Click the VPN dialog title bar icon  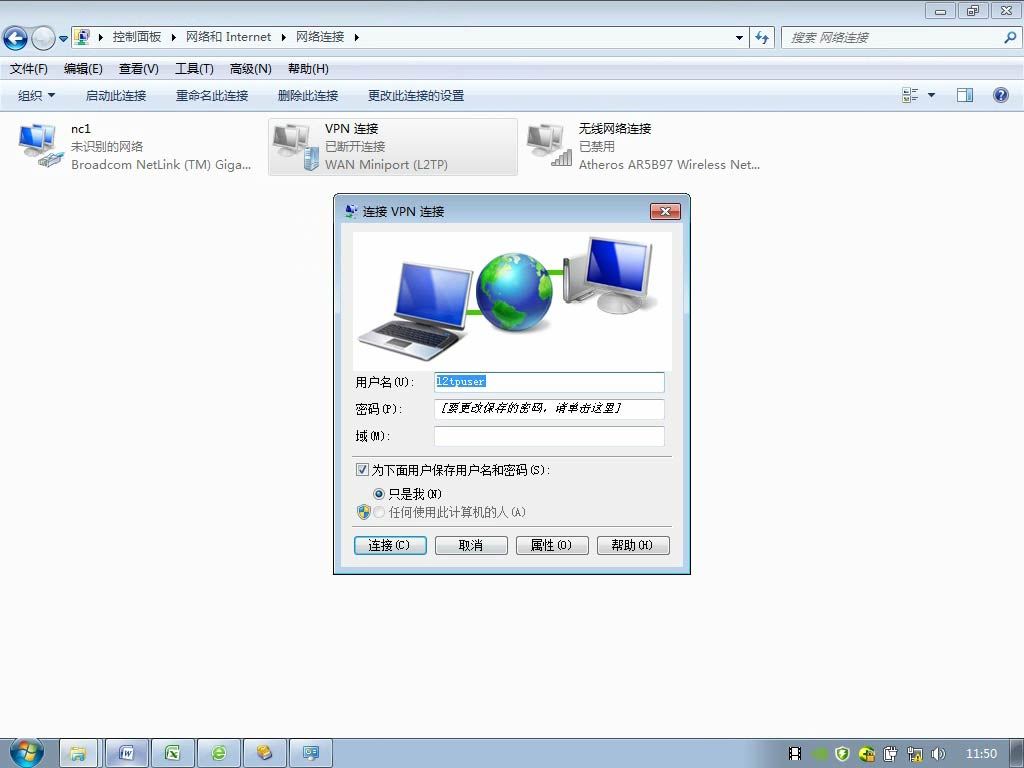[351, 211]
